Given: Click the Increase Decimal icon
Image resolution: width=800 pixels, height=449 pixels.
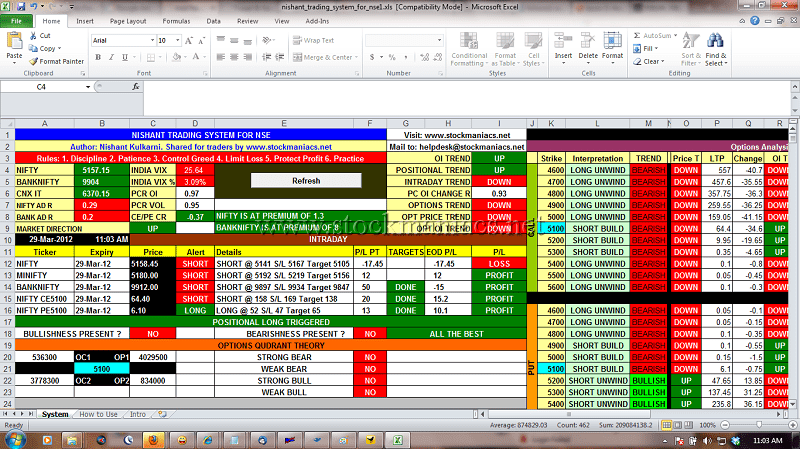Looking at the screenshot, I should pyautogui.click(x=424, y=57).
